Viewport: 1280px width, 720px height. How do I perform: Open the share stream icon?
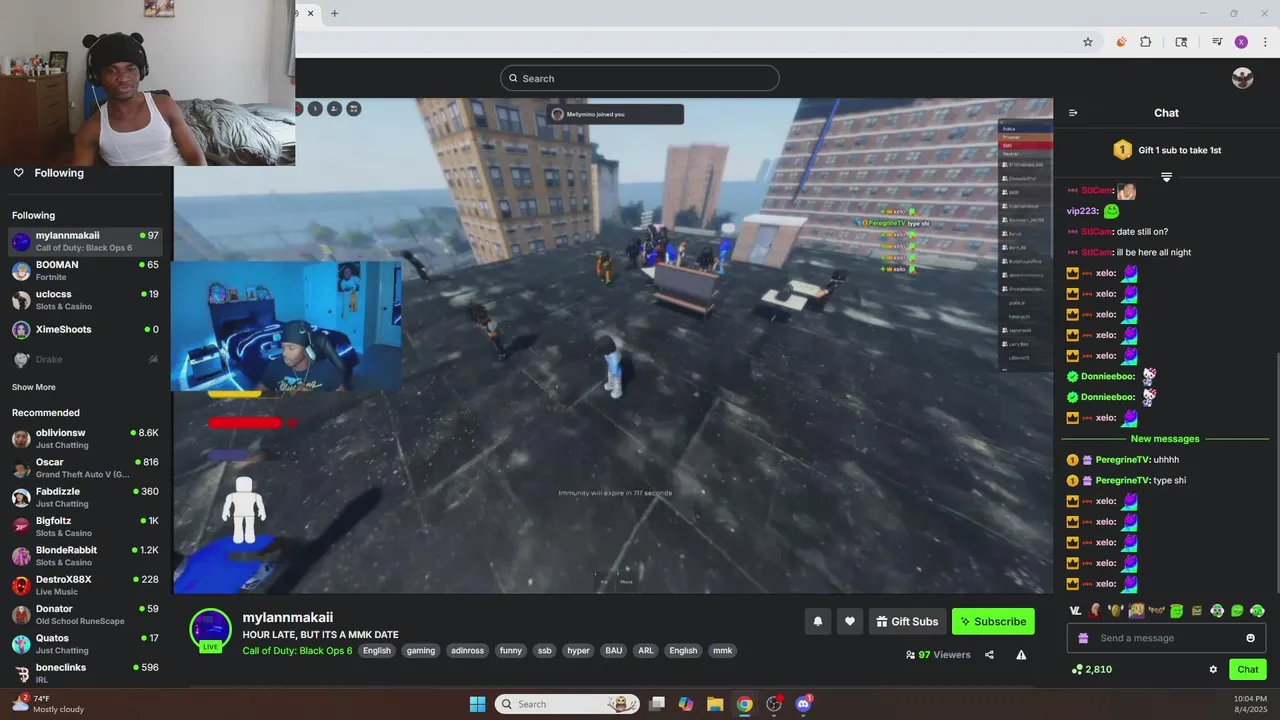[x=989, y=655]
